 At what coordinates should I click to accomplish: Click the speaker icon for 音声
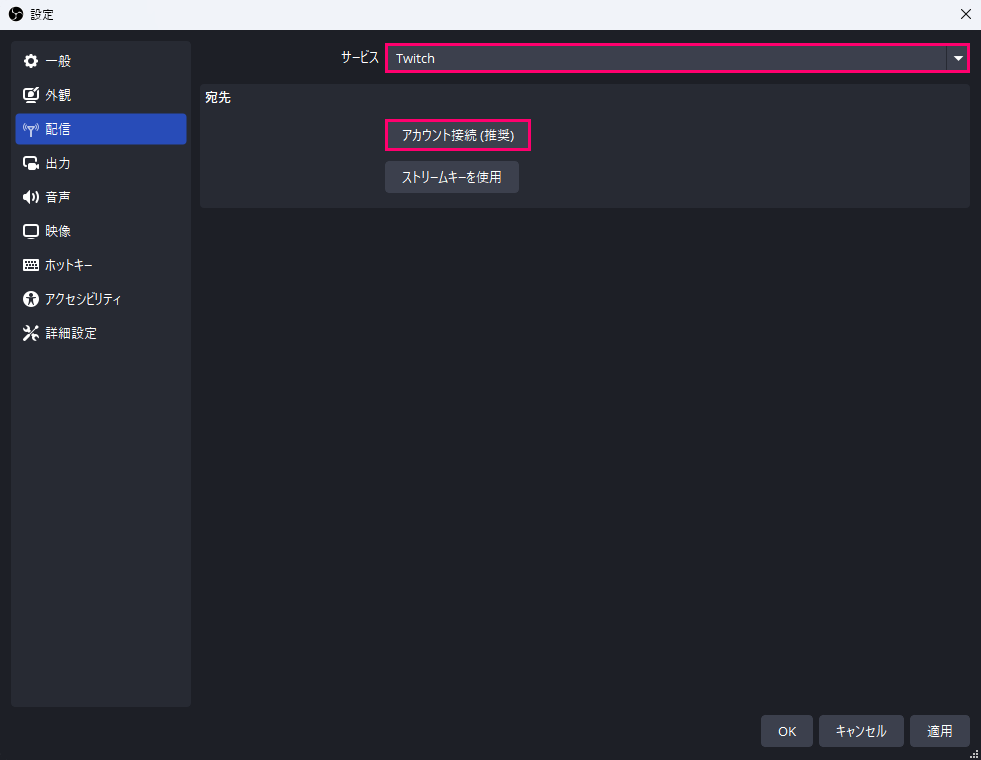click(31, 198)
